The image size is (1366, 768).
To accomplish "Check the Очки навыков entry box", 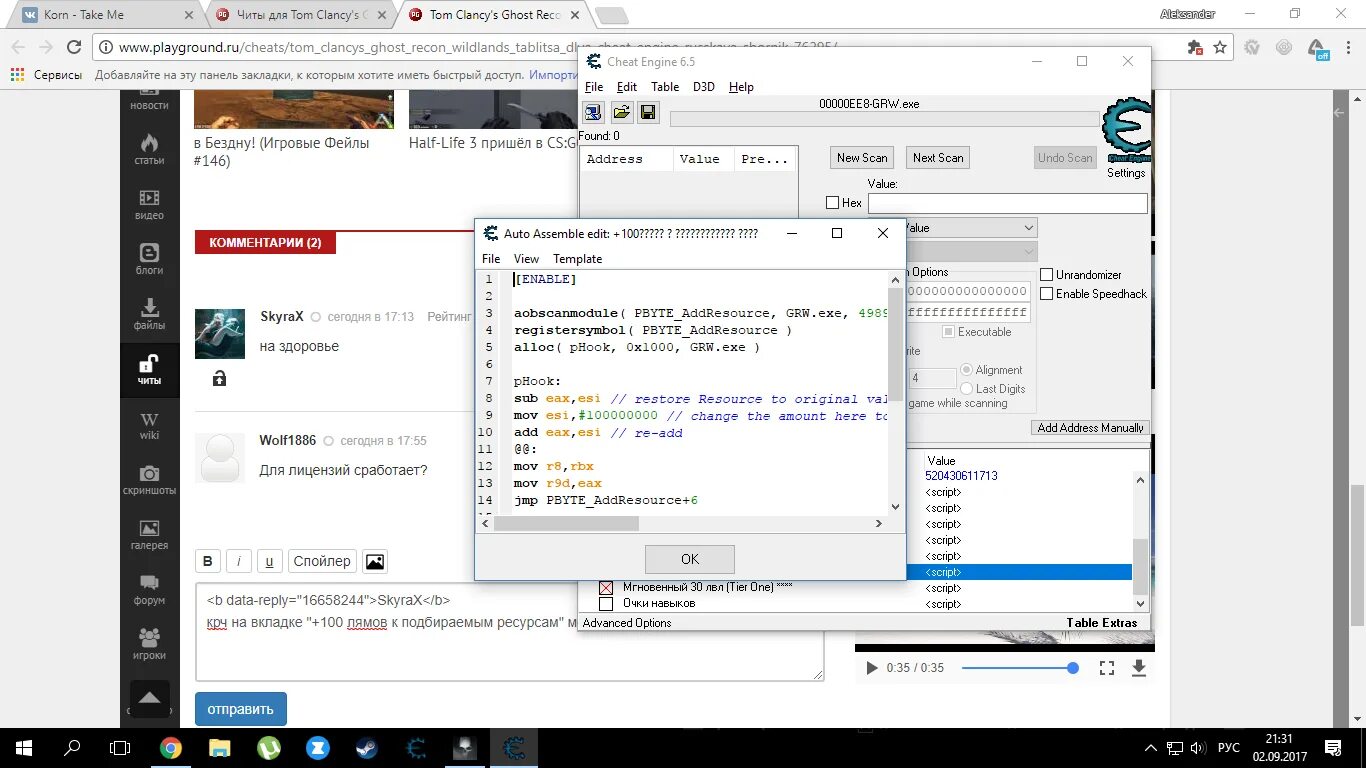I will click(x=605, y=604).
